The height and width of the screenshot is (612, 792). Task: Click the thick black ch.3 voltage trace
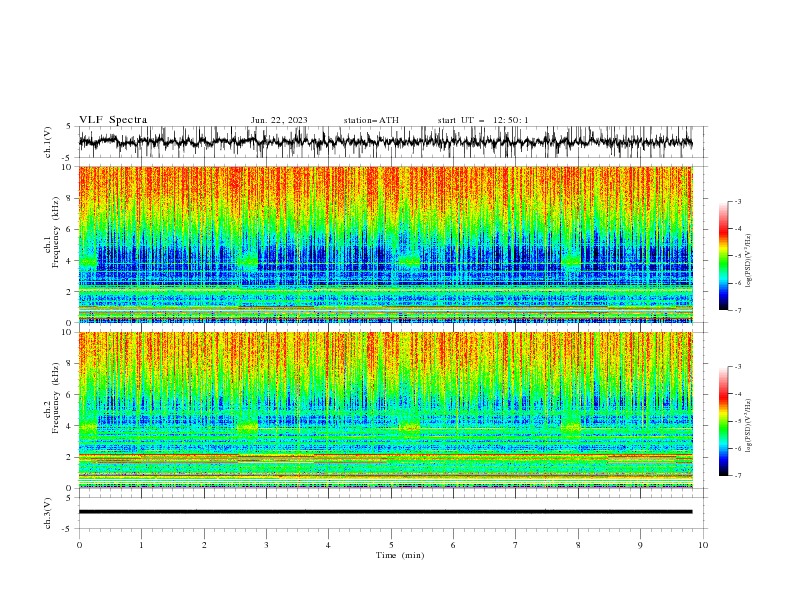pyautogui.click(x=385, y=512)
